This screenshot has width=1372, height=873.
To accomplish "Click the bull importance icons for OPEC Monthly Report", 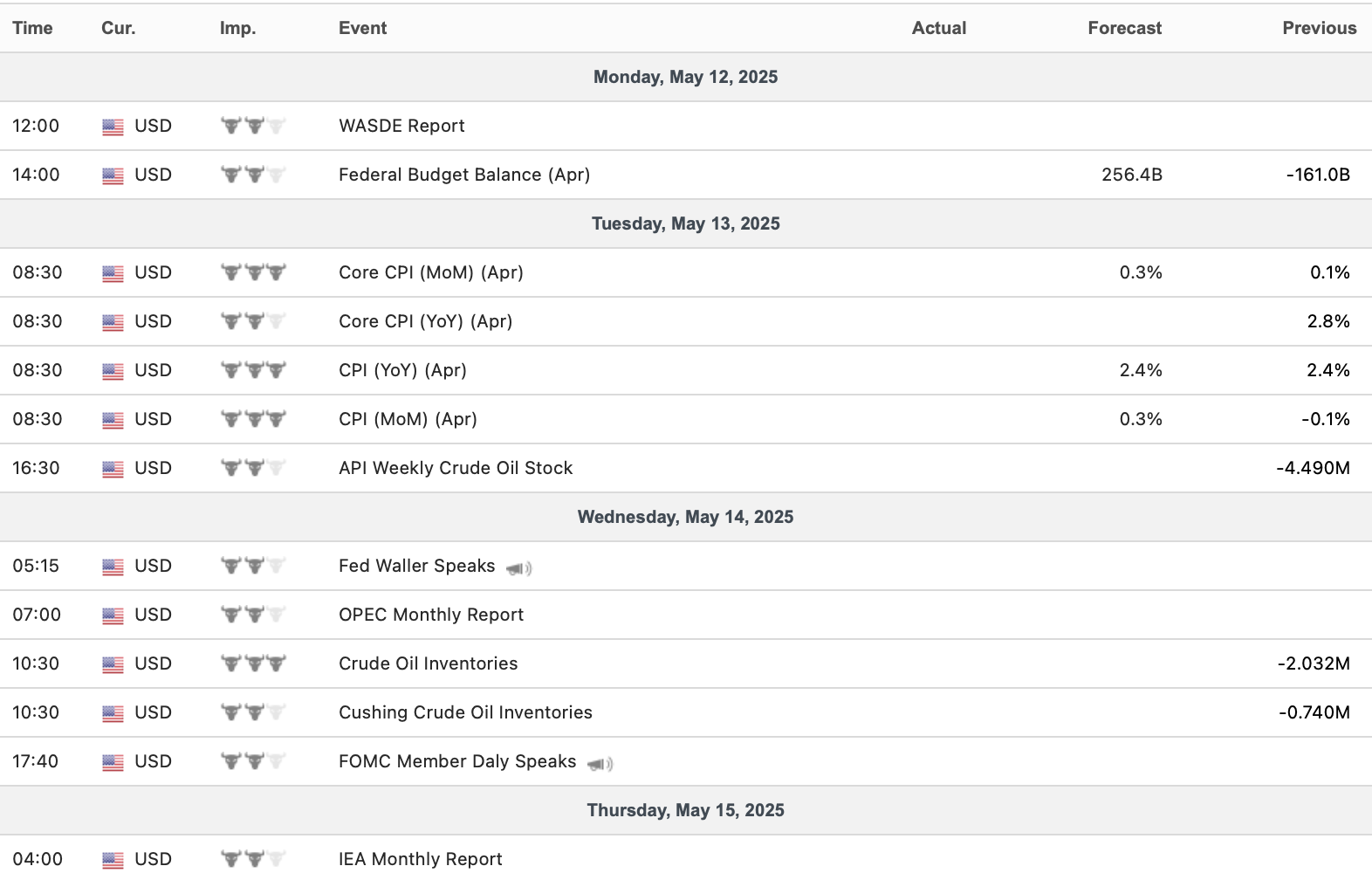I will (253, 615).
